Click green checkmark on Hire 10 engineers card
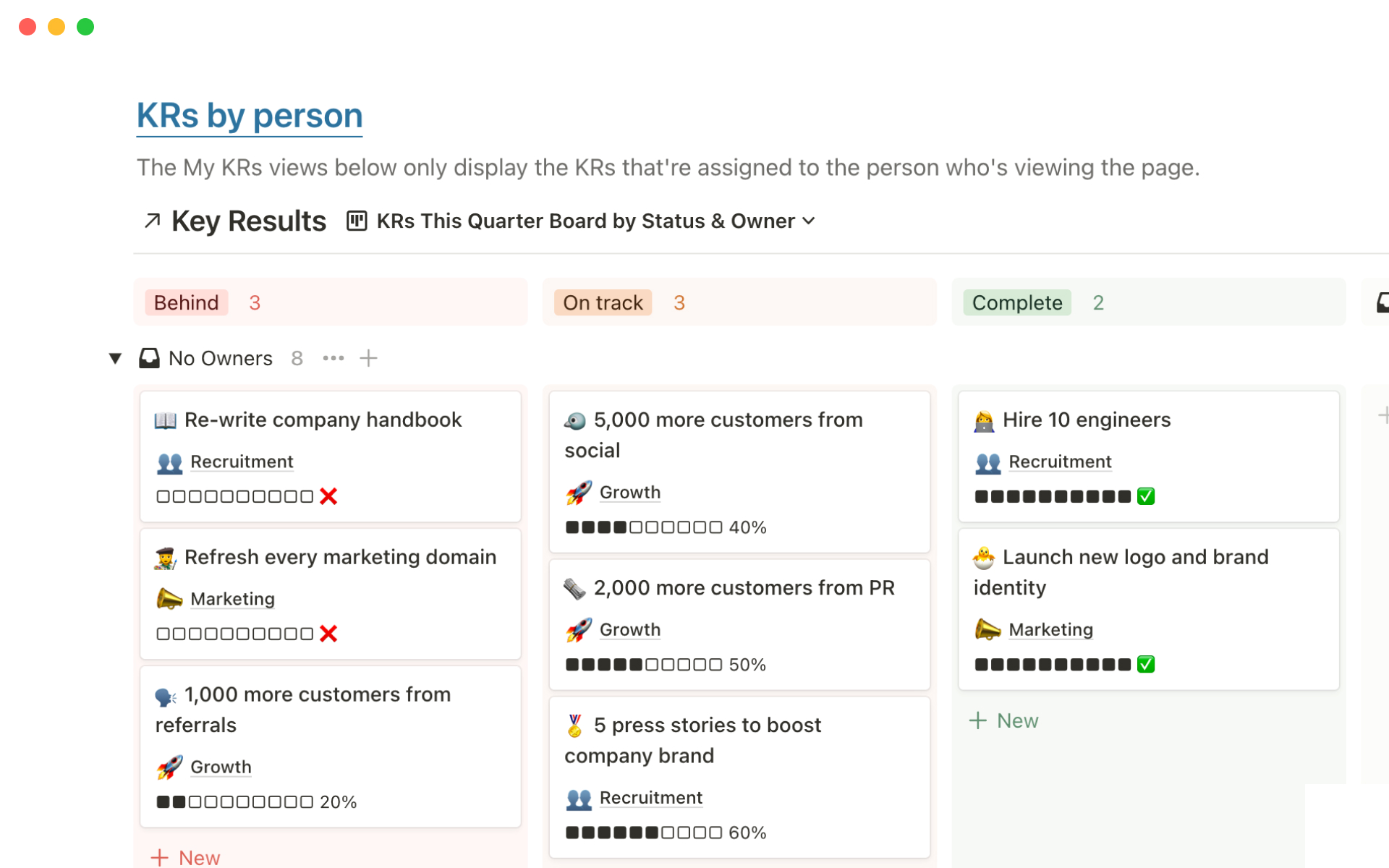 pyautogui.click(x=1145, y=496)
